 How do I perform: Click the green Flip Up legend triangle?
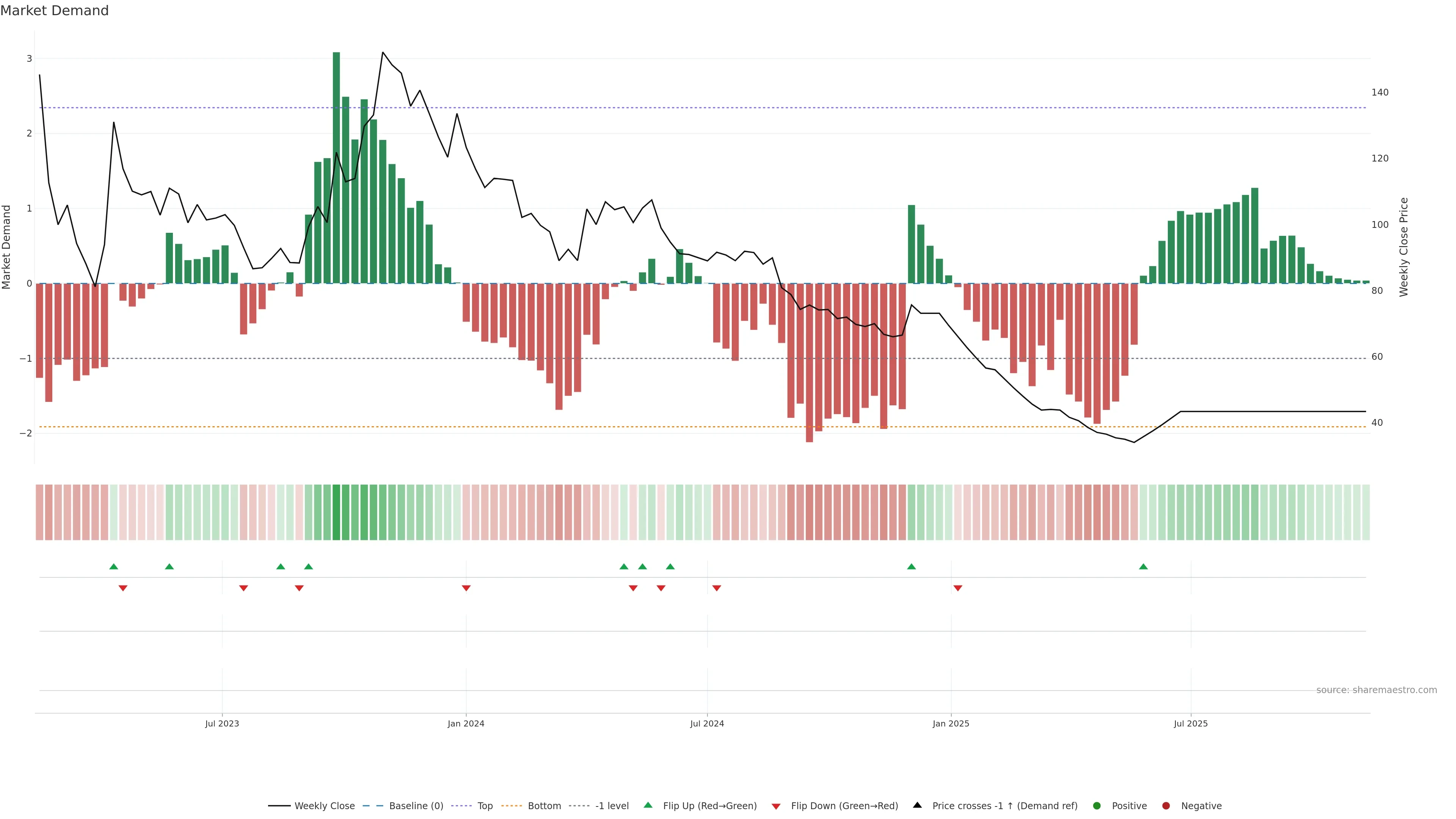(x=648, y=805)
